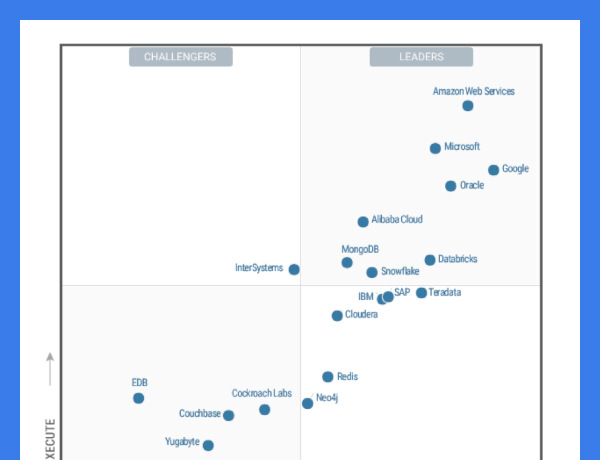600x460 pixels.
Task: Select the InterSystems dot
Action: pos(294,269)
